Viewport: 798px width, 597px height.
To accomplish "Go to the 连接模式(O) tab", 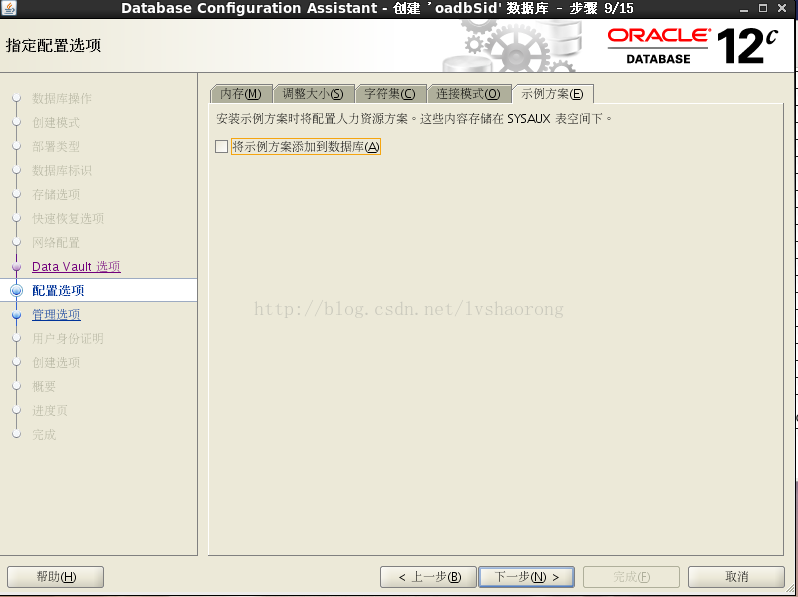I will coord(468,94).
